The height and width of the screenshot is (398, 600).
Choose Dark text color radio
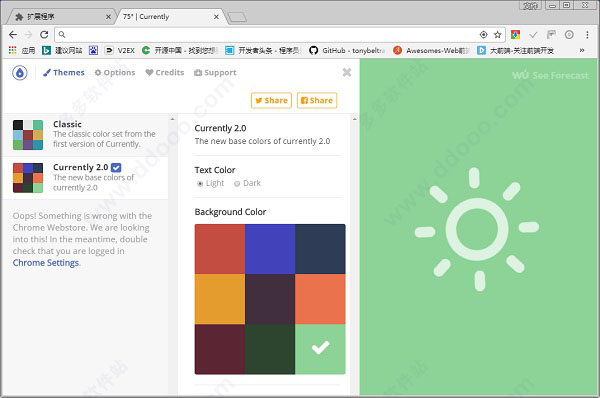(237, 184)
